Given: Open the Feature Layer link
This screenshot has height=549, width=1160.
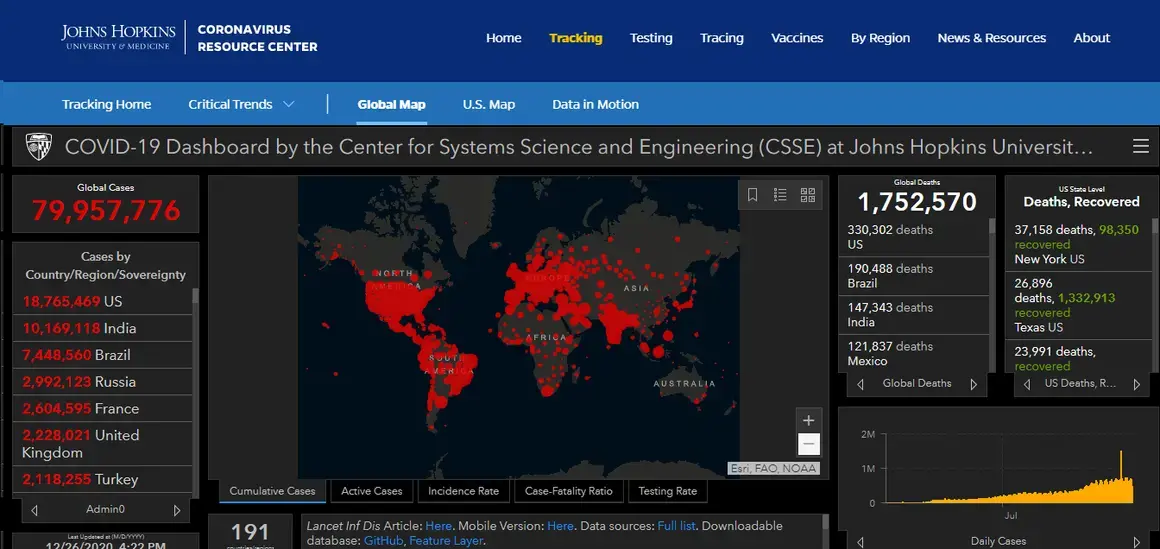Looking at the screenshot, I should 446,541.
